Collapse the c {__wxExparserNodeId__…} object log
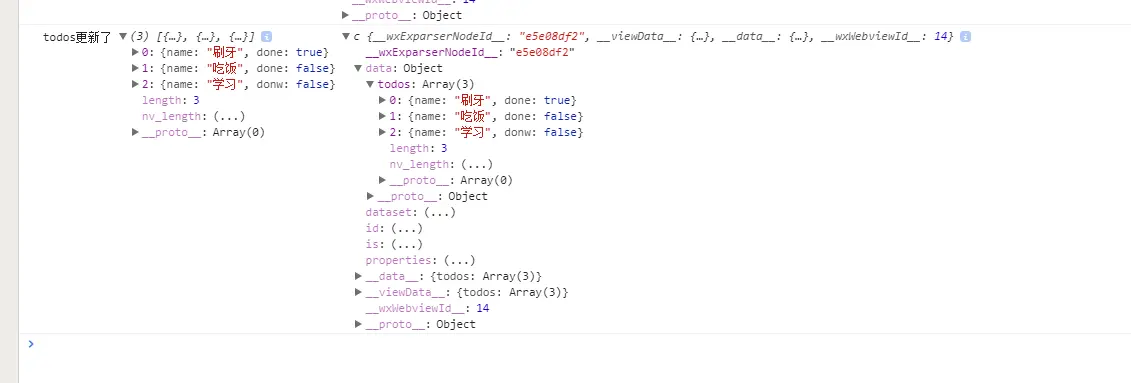Image resolution: width=1131 pixels, height=383 pixels. pyautogui.click(x=346, y=36)
